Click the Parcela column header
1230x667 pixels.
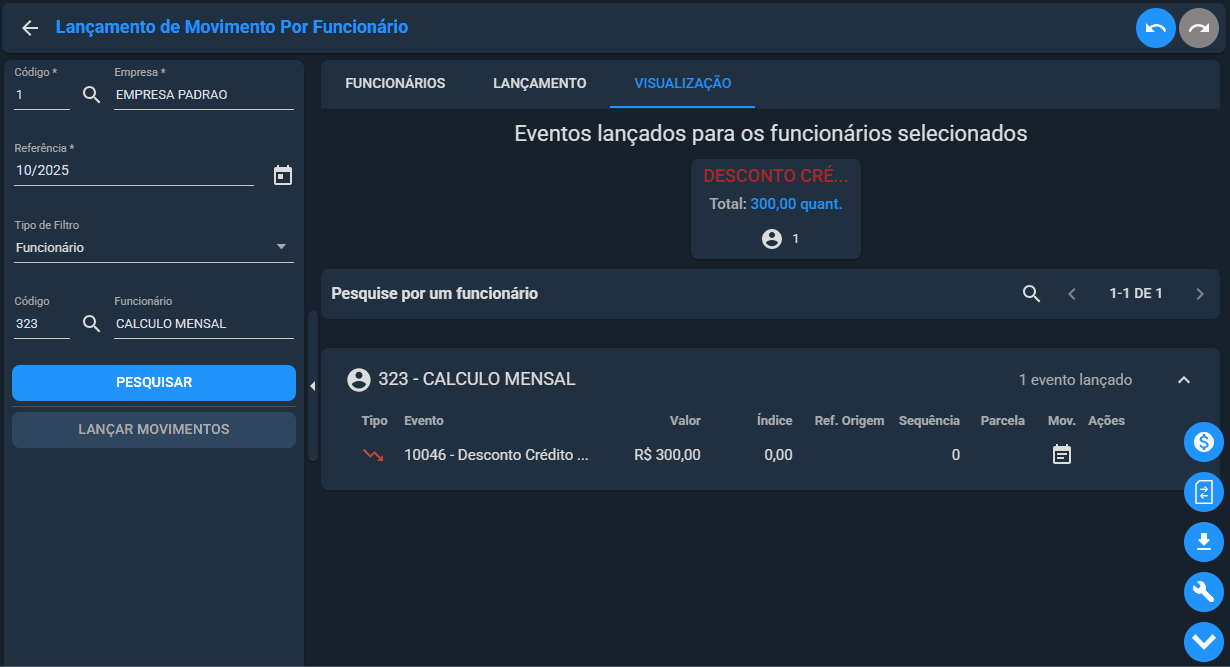click(x=1003, y=421)
